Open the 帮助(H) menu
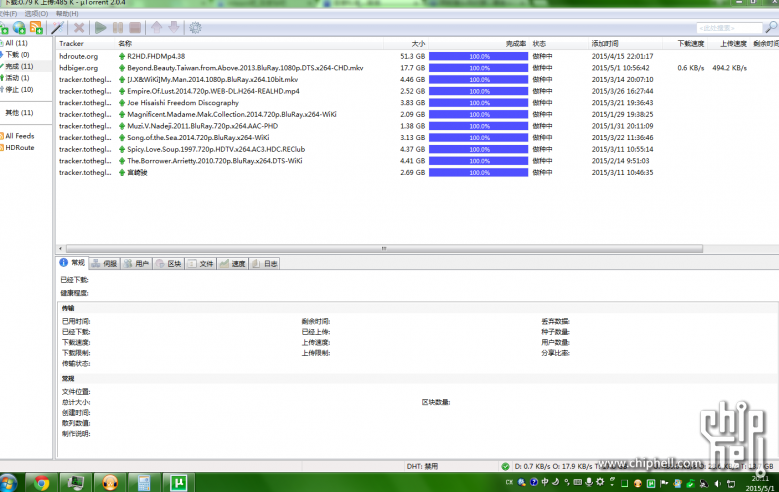The image size is (779, 492). coord(67,14)
